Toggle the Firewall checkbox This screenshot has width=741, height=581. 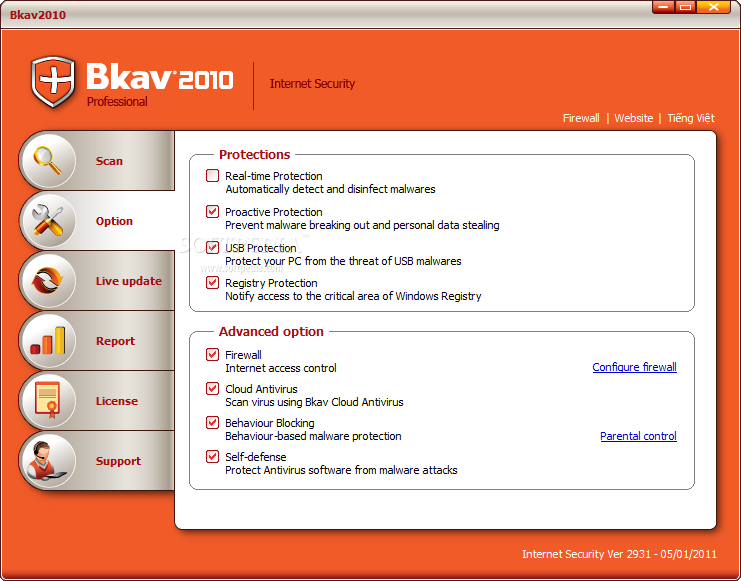click(x=213, y=355)
